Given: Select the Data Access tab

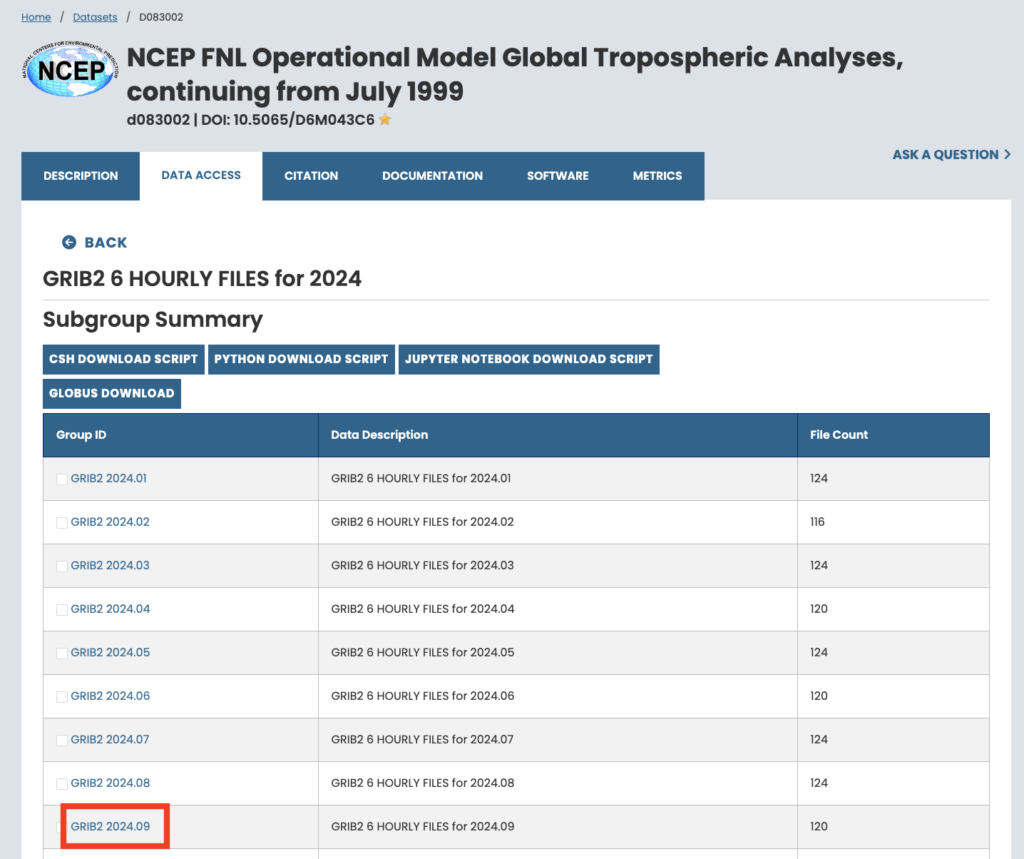Looking at the screenshot, I should tap(201, 176).
